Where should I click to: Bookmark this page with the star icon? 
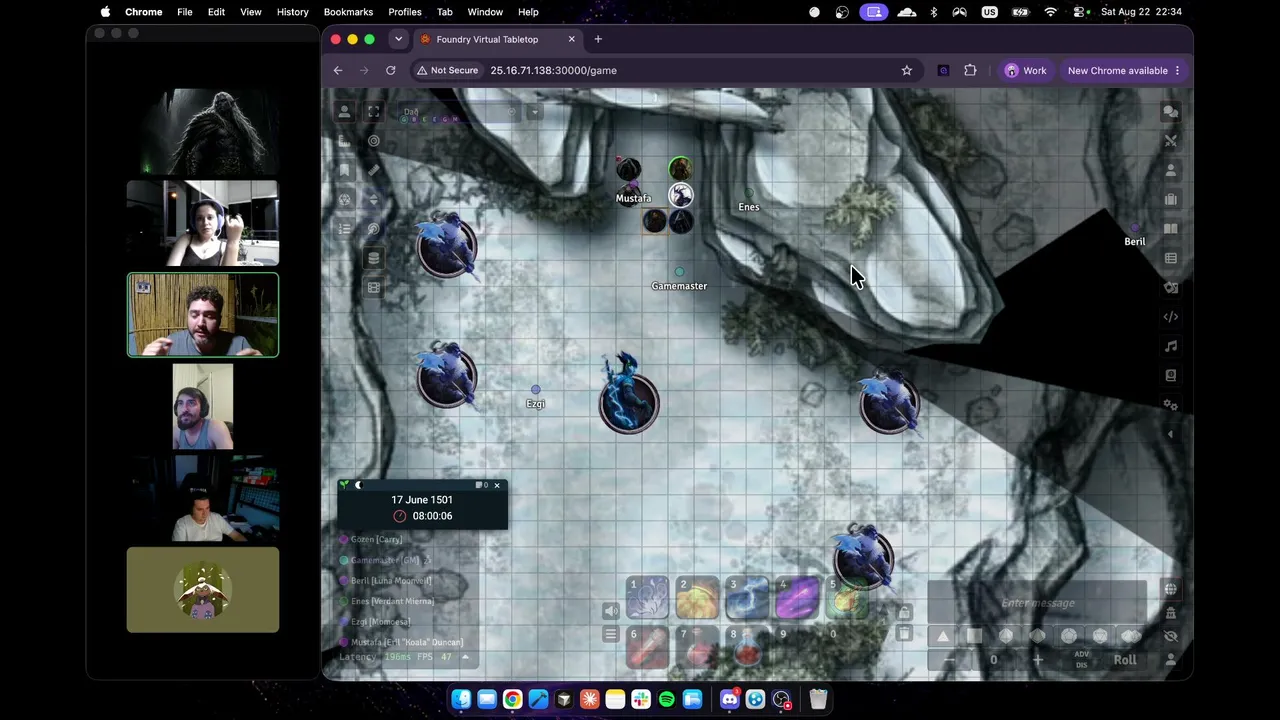pyautogui.click(x=907, y=71)
